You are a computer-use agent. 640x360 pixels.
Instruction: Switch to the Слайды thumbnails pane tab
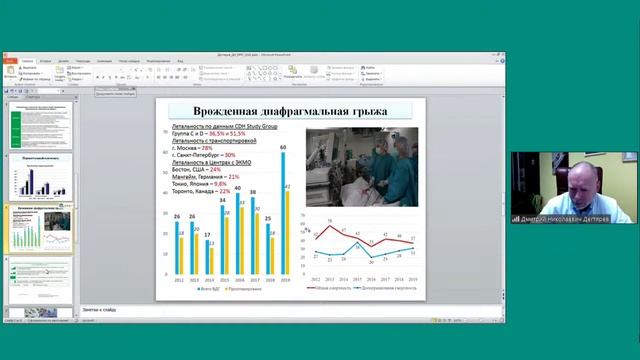13,97
